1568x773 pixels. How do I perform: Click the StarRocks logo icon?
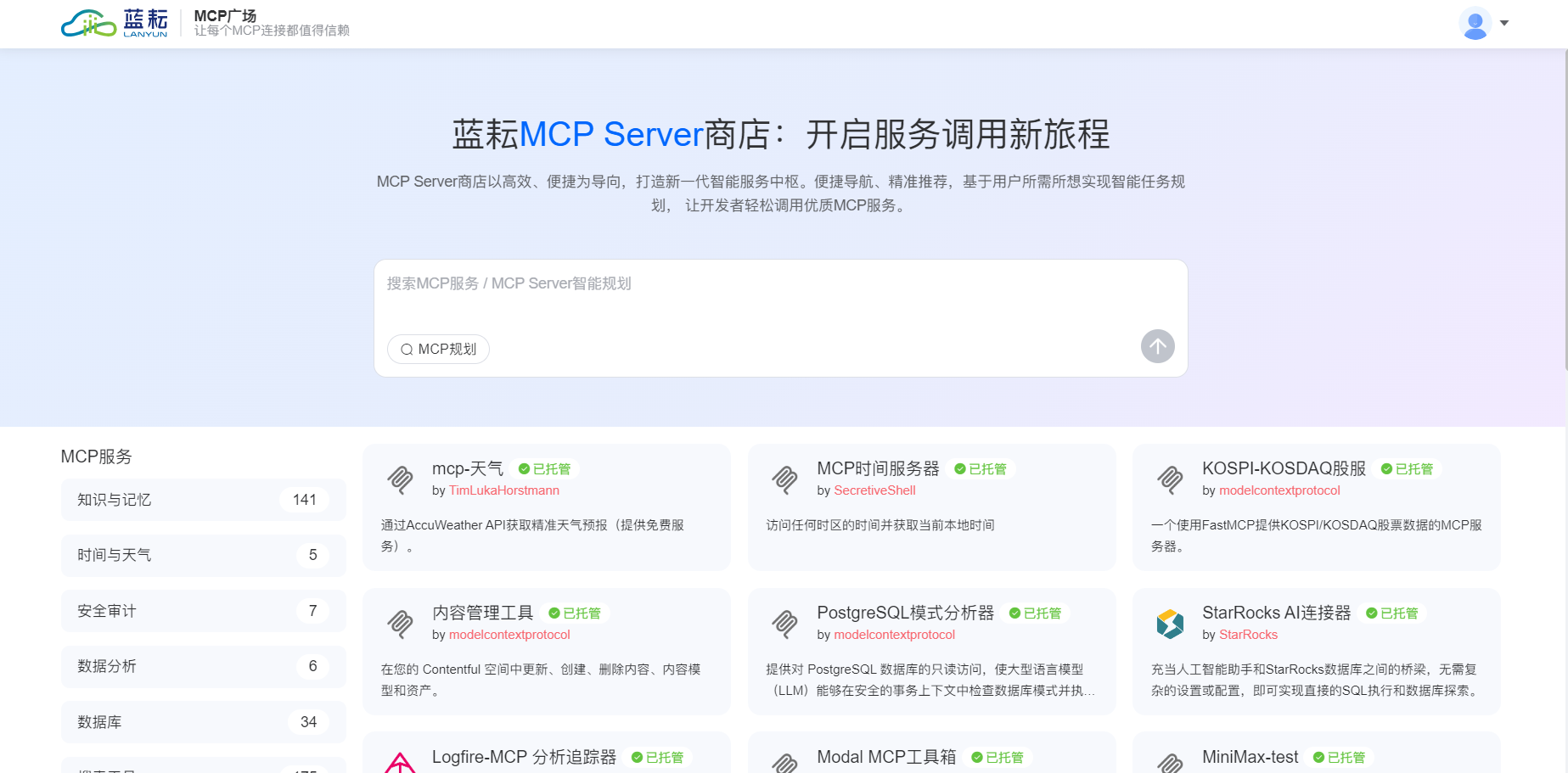[x=1171, y=624]
